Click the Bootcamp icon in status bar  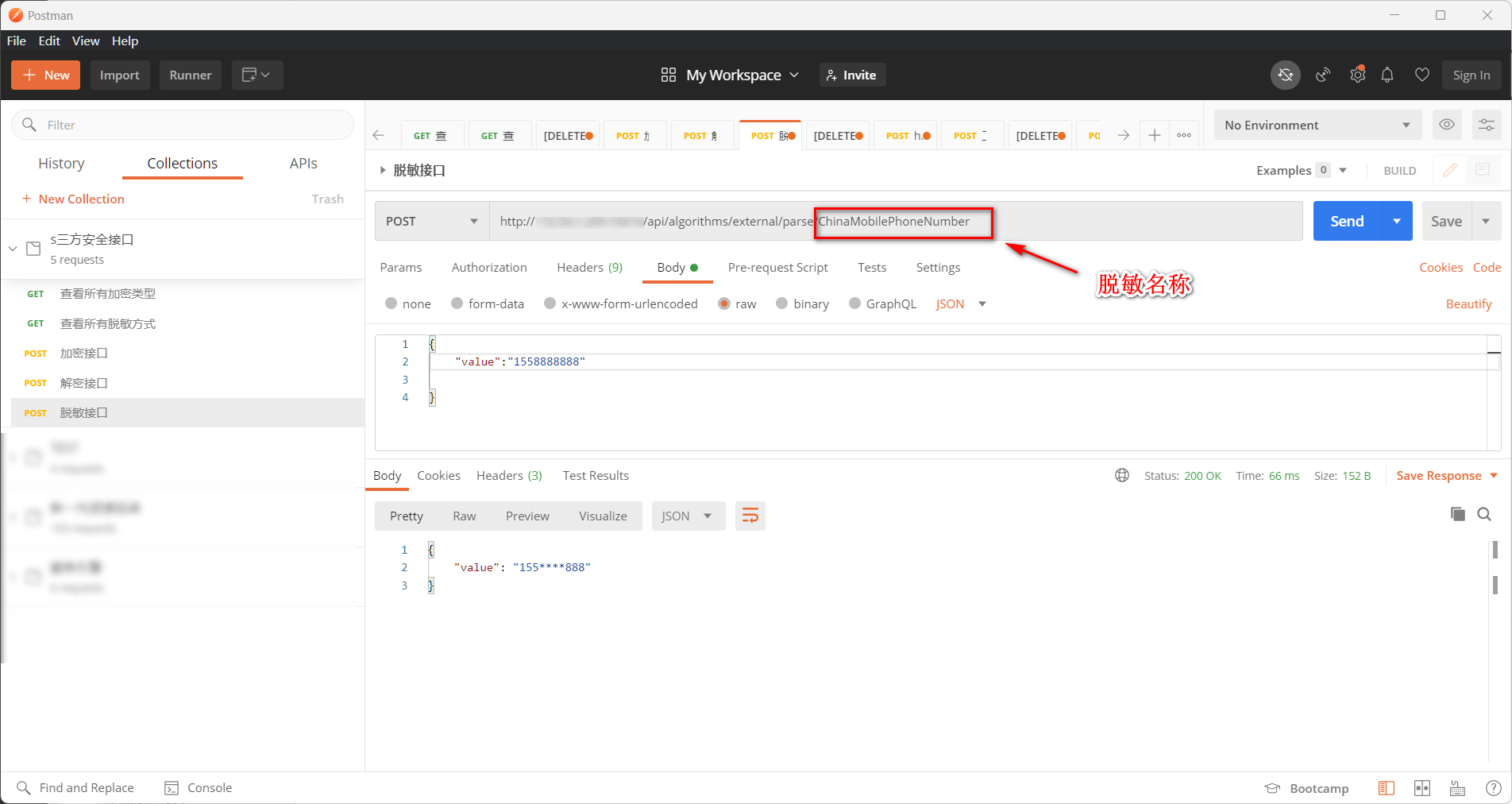[x=1272, y=788]
